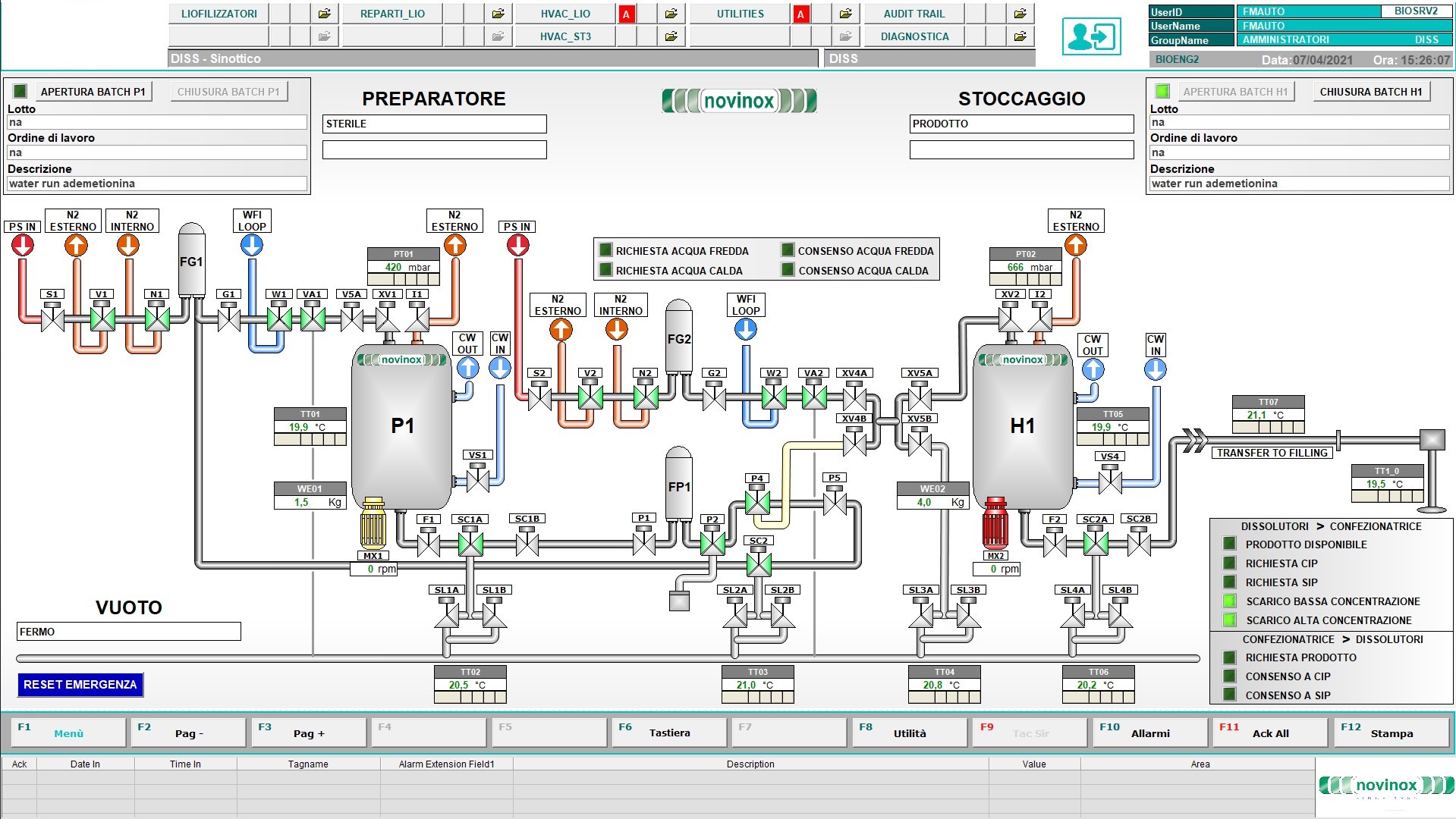Viewport: 1456px width, 819px height.
Task: Select green valve SC2
Action: pyautogui.click(x=759, y=563)
